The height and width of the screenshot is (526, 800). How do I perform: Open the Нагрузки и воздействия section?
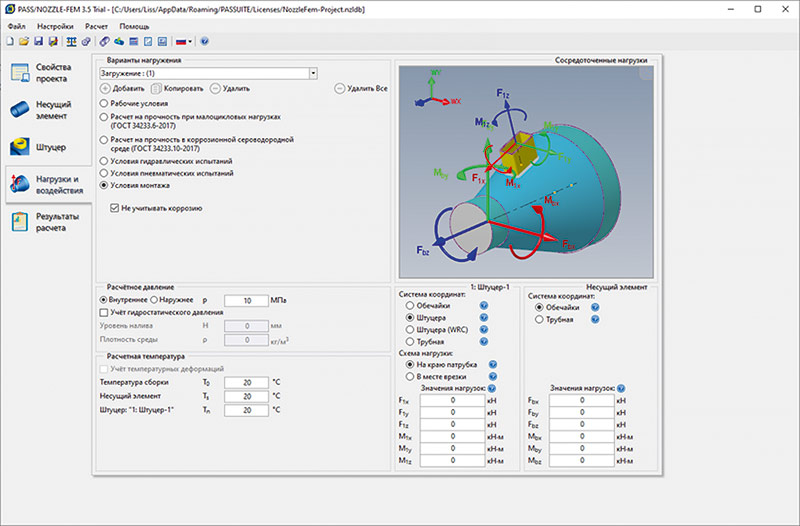(x=49, y=185)
